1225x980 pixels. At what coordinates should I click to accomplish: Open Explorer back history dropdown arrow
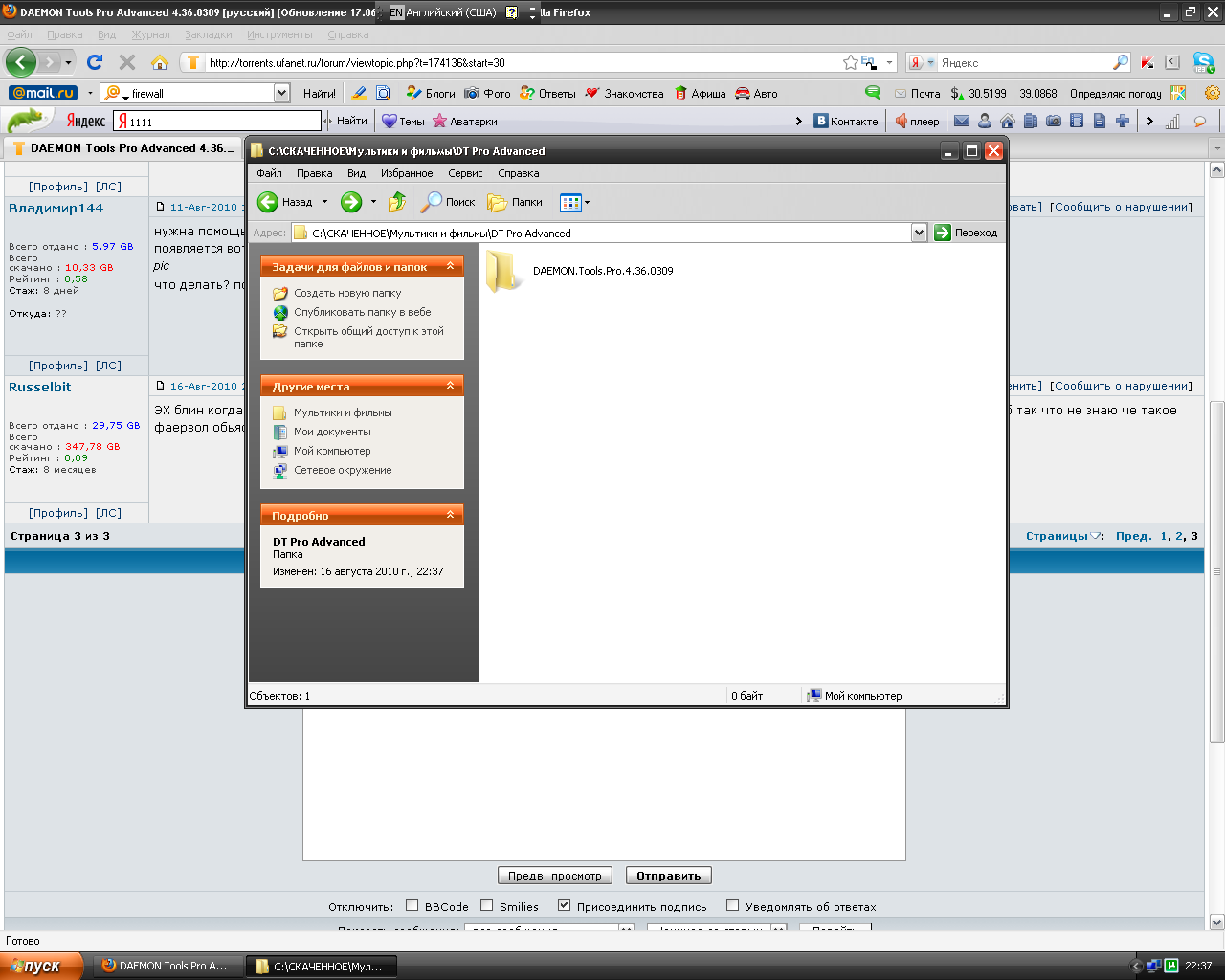pos(324,202)
